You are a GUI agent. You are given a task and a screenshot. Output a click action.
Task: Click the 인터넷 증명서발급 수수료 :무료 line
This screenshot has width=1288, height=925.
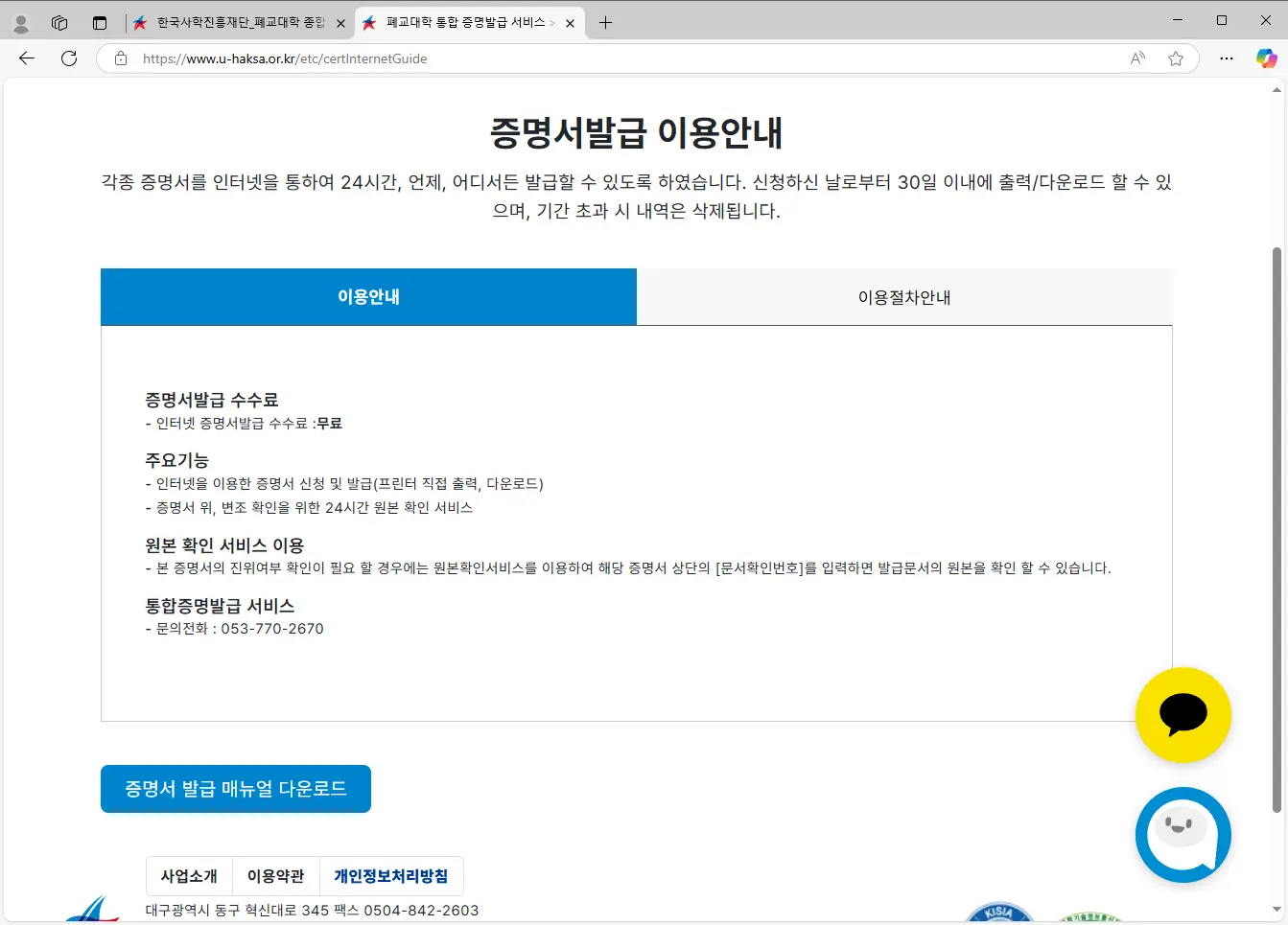click(x=244, y=423)
